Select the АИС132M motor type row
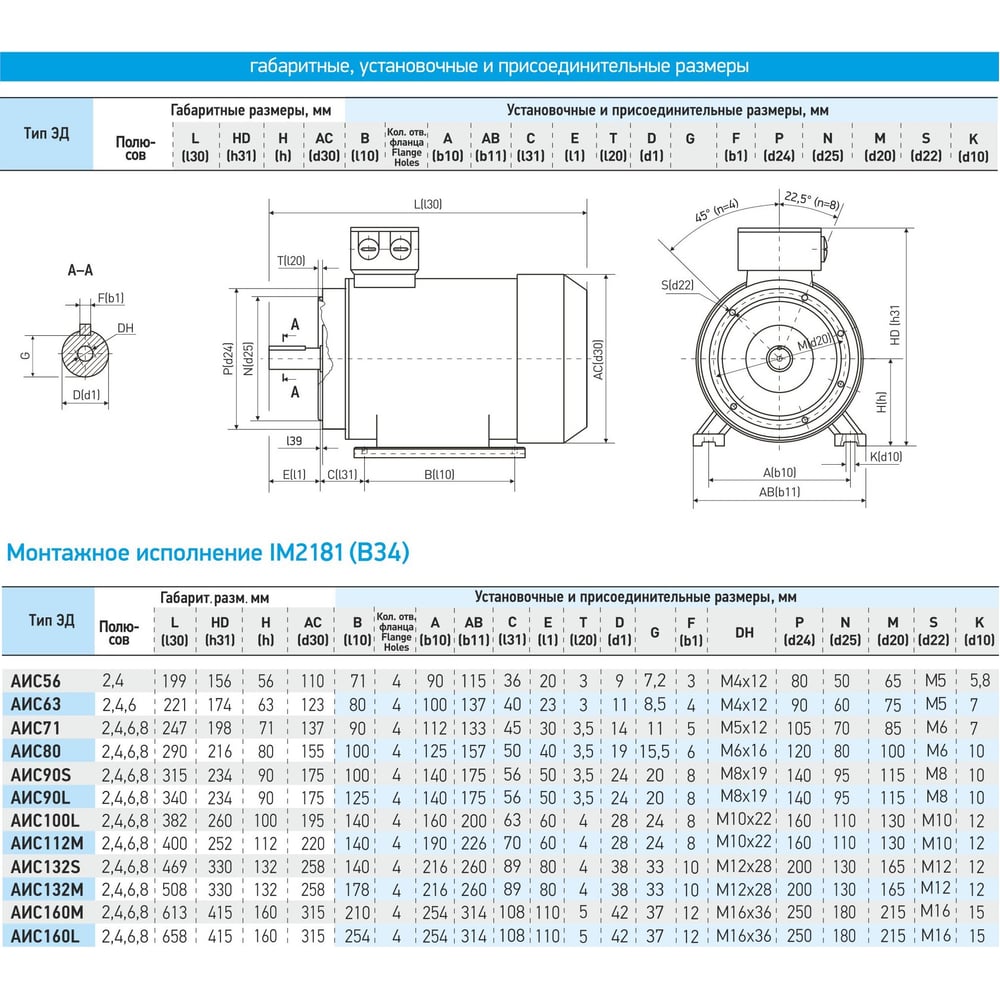Viewport: 1000px width, 1000px height. point(47,890)
